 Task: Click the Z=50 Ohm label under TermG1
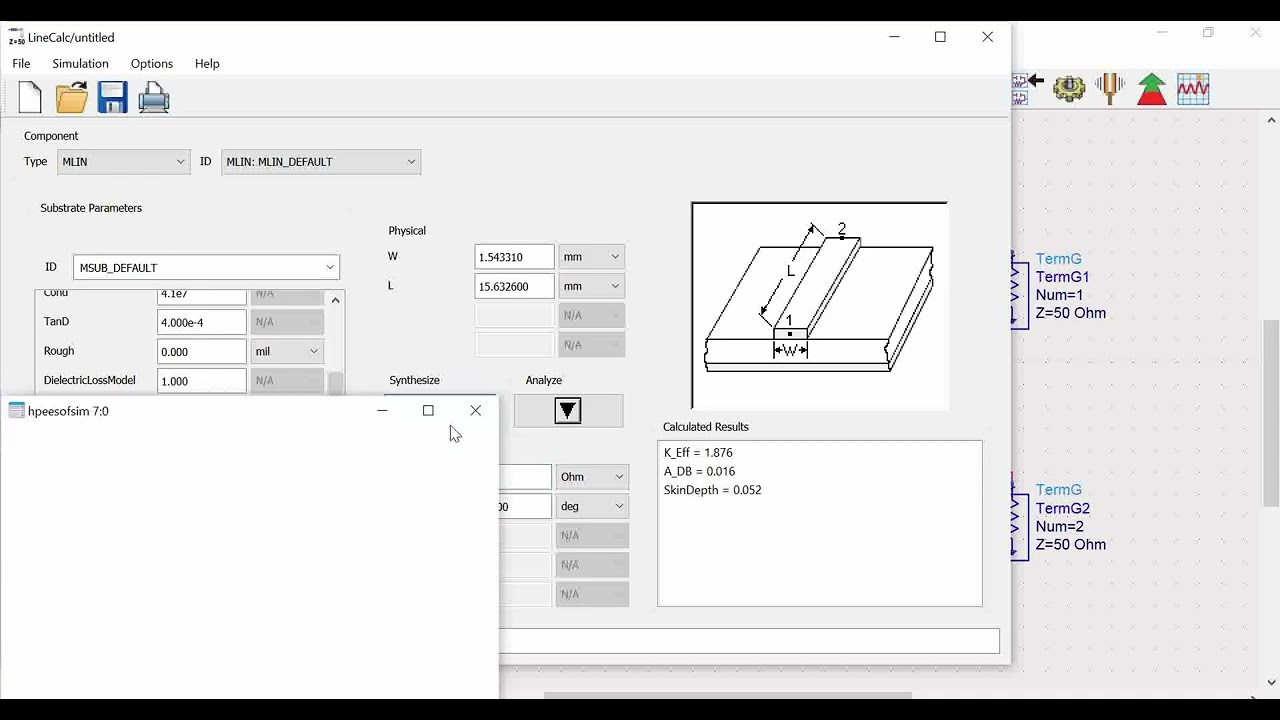point(1071,313)
